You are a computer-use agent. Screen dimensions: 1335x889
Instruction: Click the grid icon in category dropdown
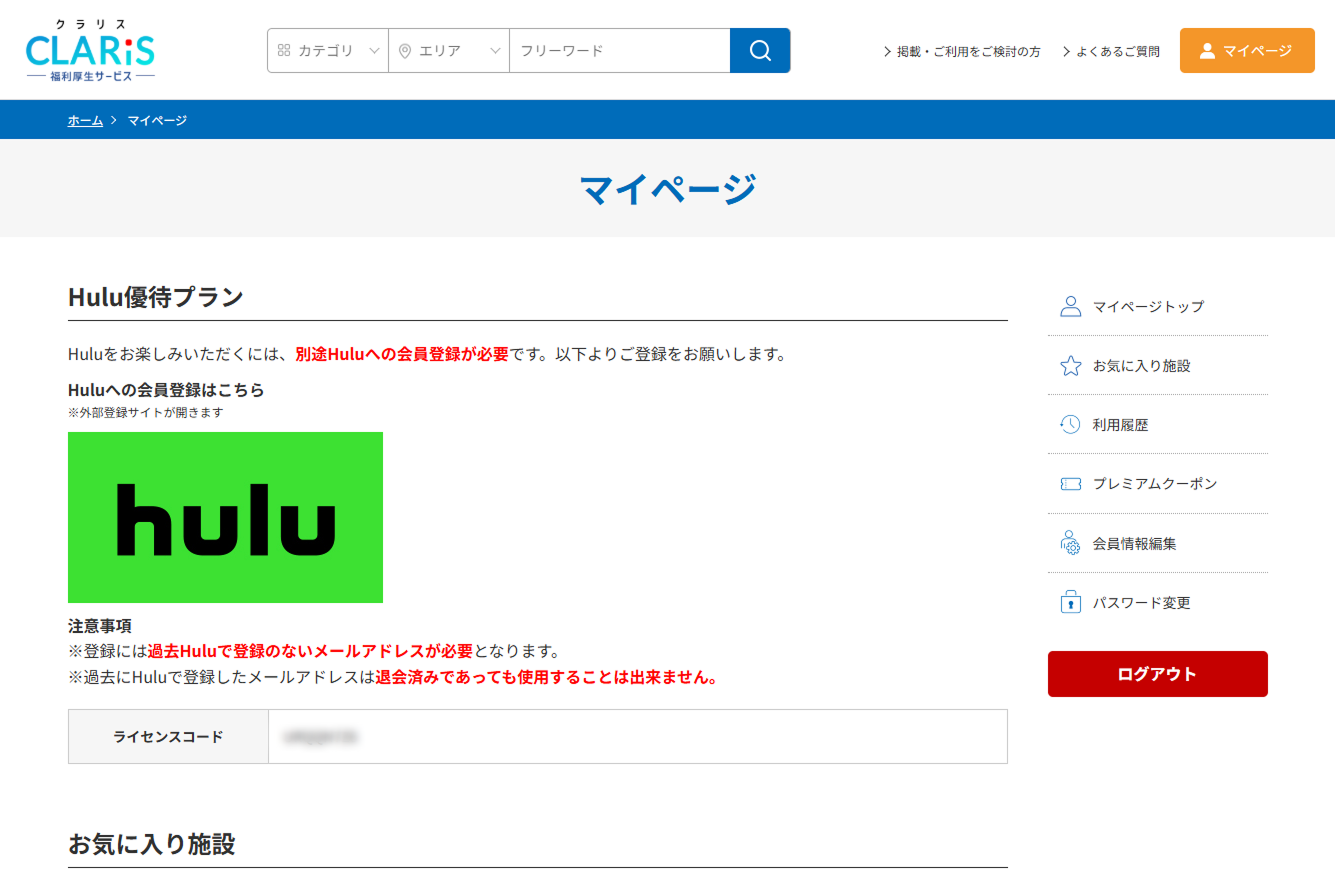tap(284, 50)
